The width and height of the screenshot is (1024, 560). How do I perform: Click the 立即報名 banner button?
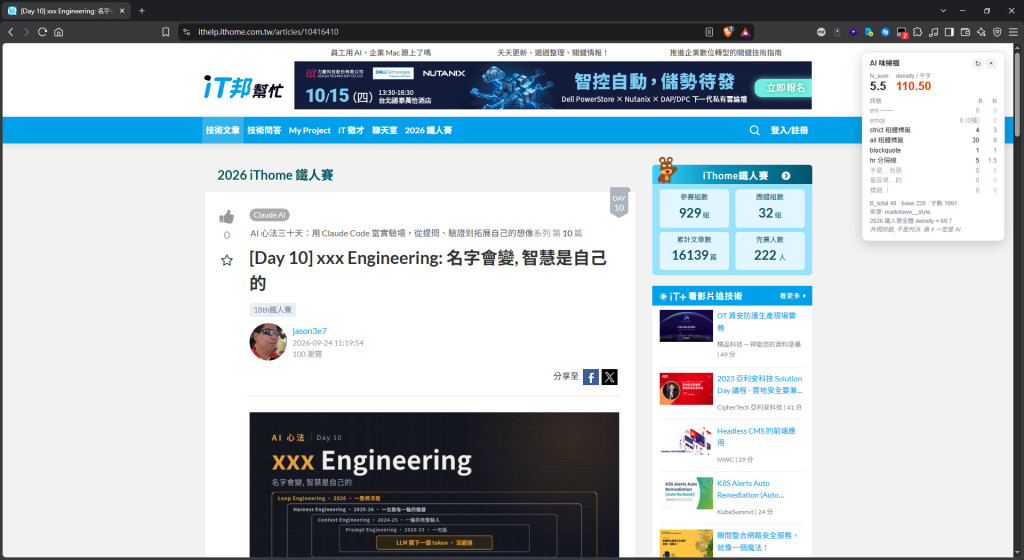(x=783, y=87)
